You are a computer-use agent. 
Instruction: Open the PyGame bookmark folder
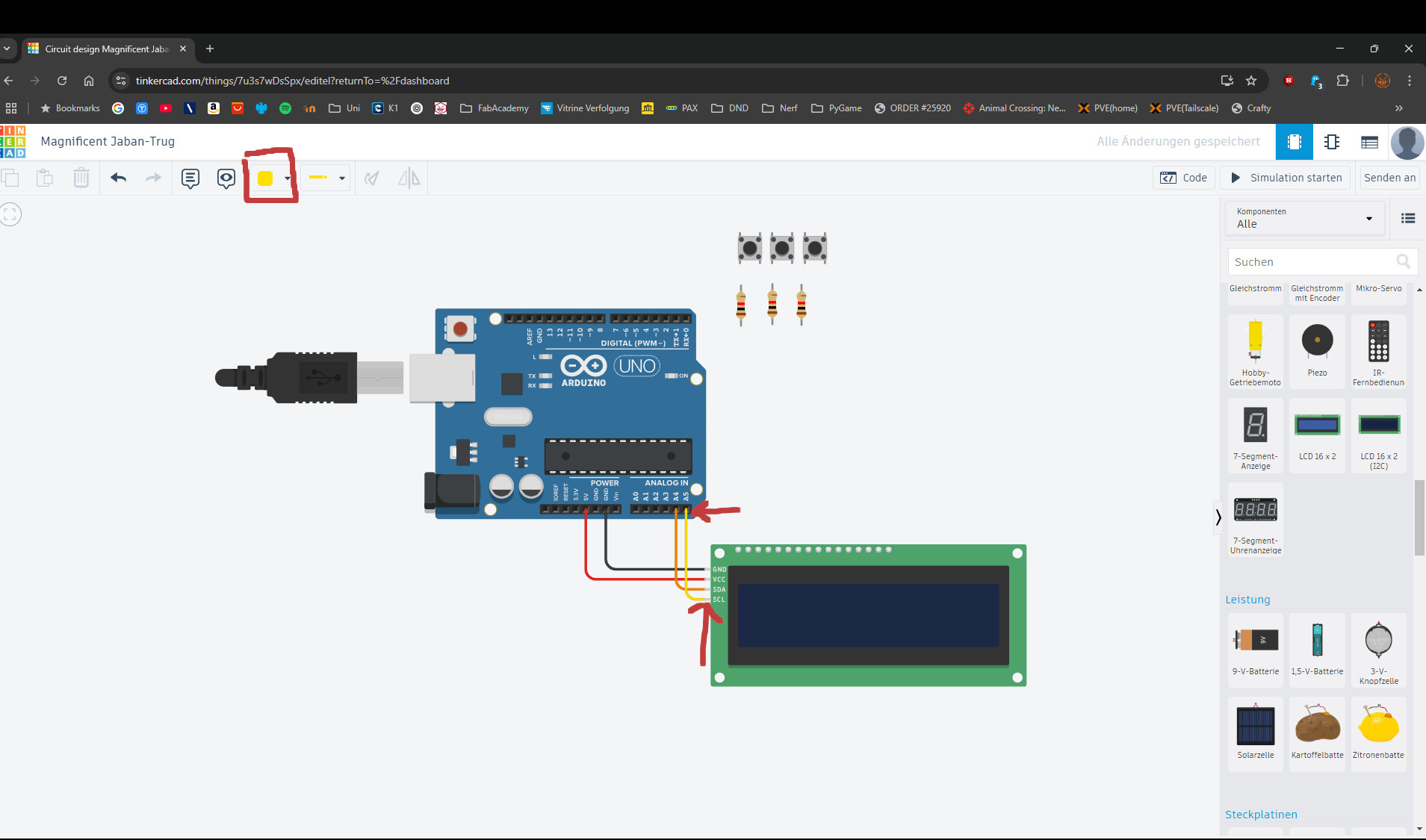coord(837,108)
